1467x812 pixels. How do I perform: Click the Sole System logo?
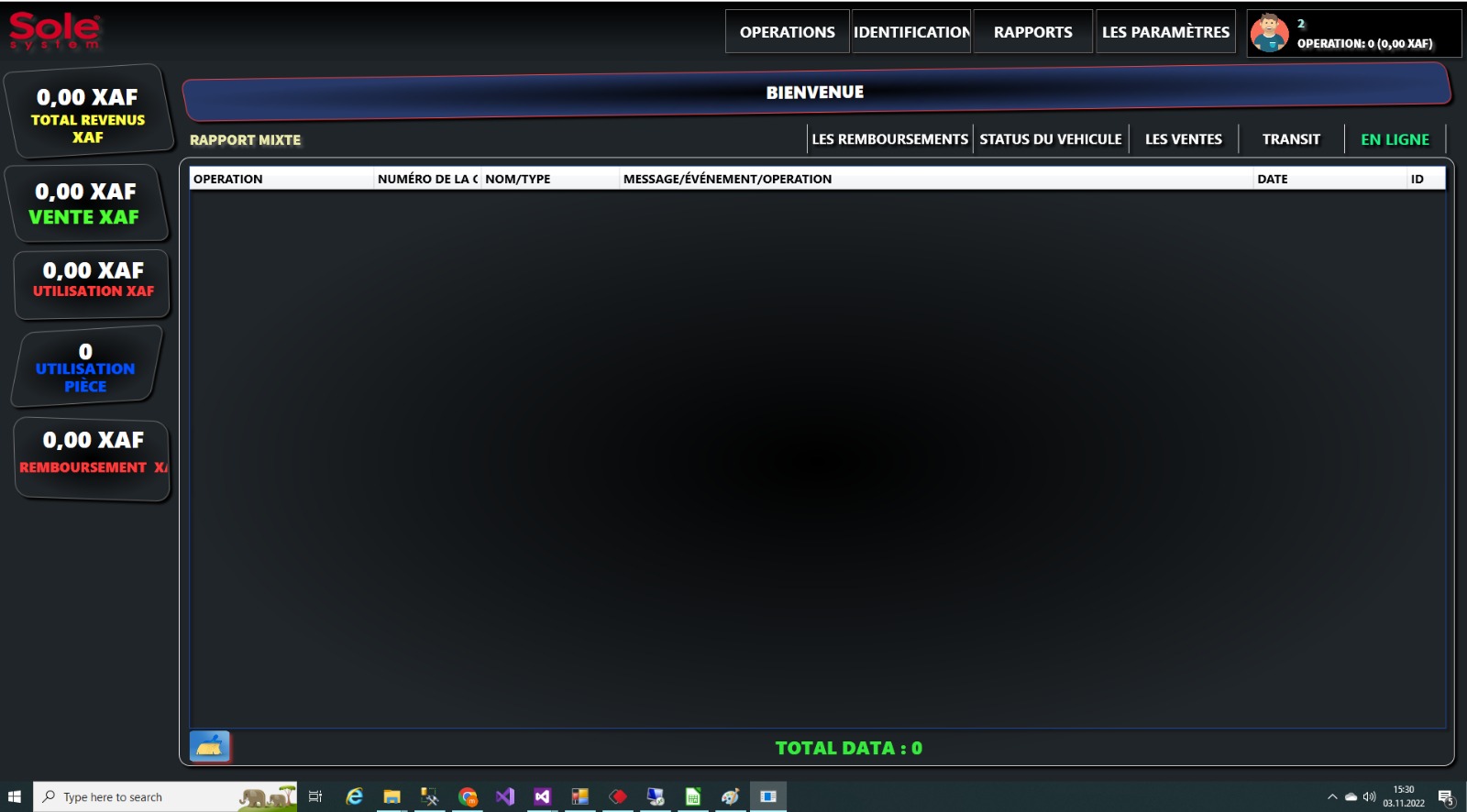pos(54,31)
